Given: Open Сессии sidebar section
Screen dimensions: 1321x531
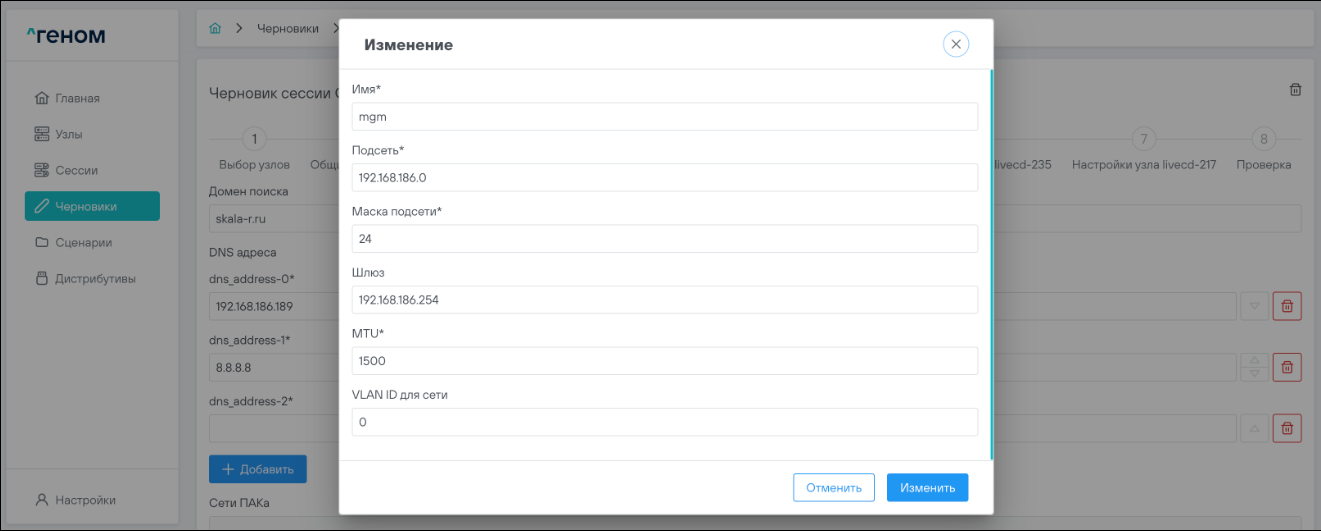Looking at the screenshot, I should (x=76, y=170).
